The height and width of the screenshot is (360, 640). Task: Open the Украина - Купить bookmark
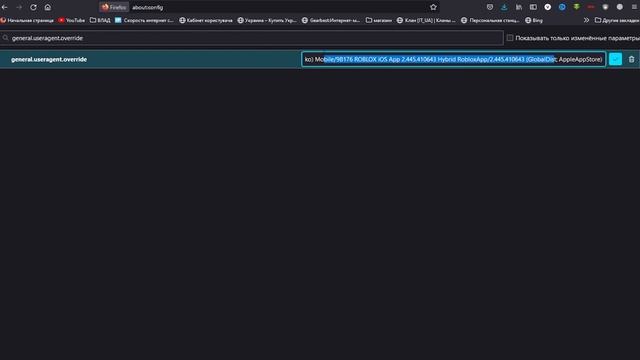tap(267, 20)
